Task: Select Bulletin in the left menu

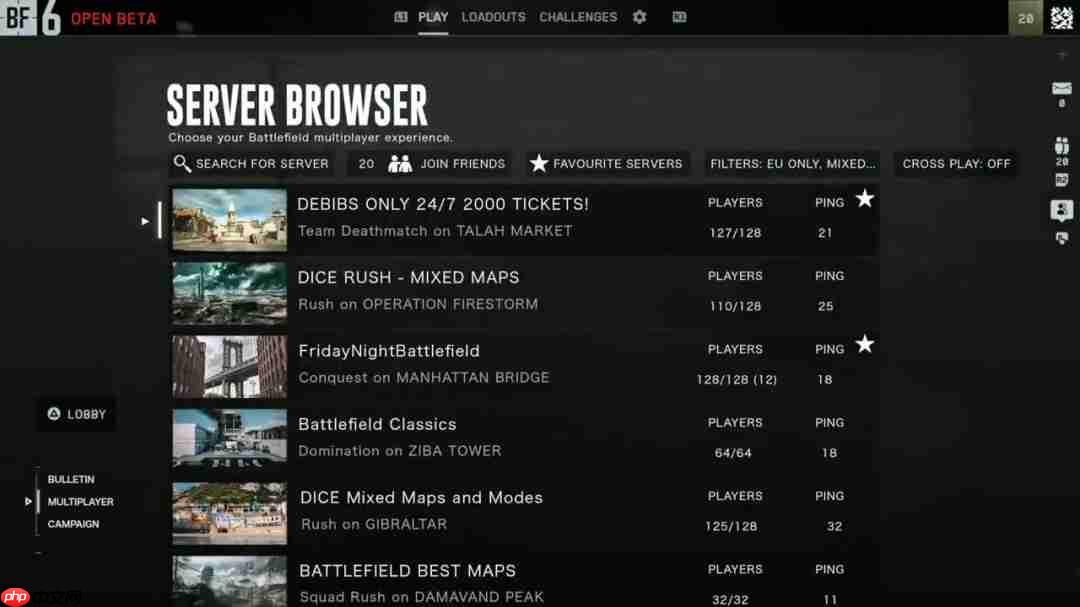Action: 71,479
